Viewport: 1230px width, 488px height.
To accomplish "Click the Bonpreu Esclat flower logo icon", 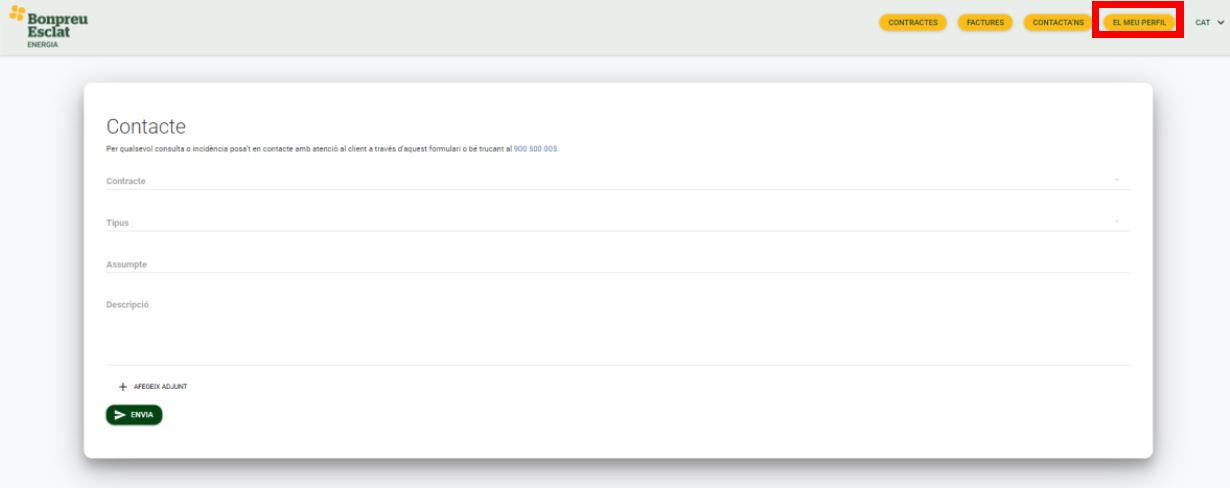I will (17, 14).
